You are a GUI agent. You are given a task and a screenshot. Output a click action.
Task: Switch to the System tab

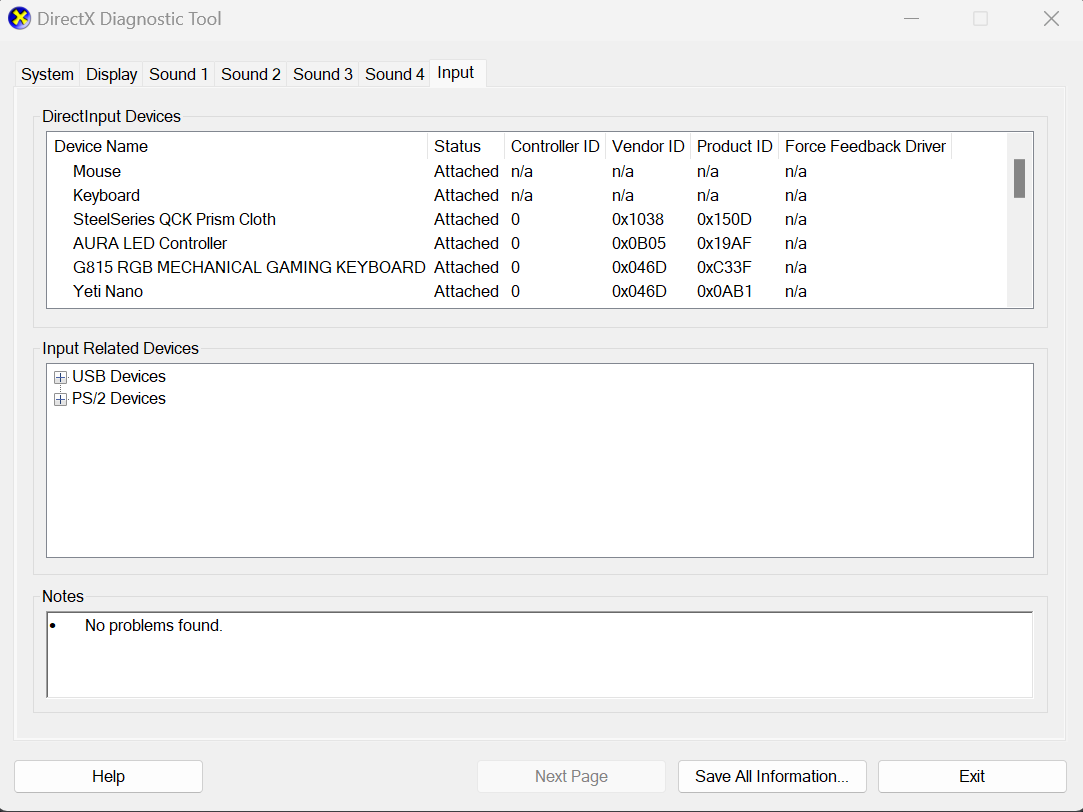47,74
